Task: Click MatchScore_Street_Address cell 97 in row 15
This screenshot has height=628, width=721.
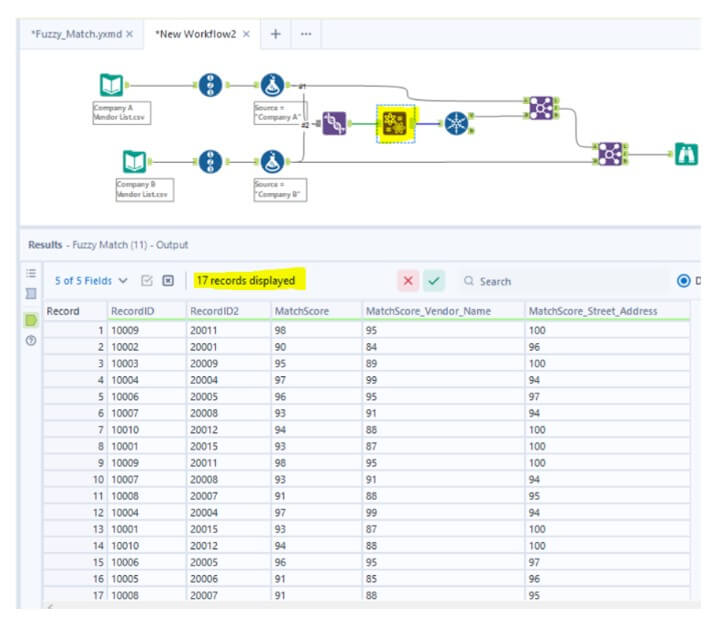Action: click(607, 562)
